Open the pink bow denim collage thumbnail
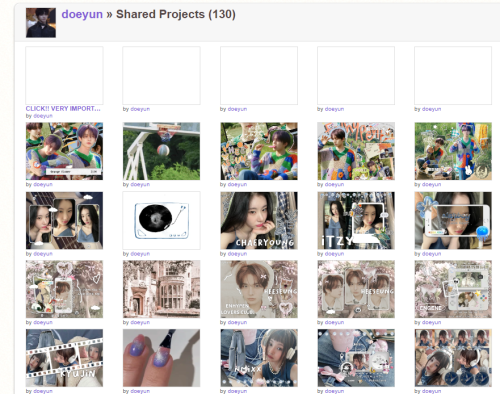This screenshot has width=500, height=394. pyautogui.click(x=356, y=358)
